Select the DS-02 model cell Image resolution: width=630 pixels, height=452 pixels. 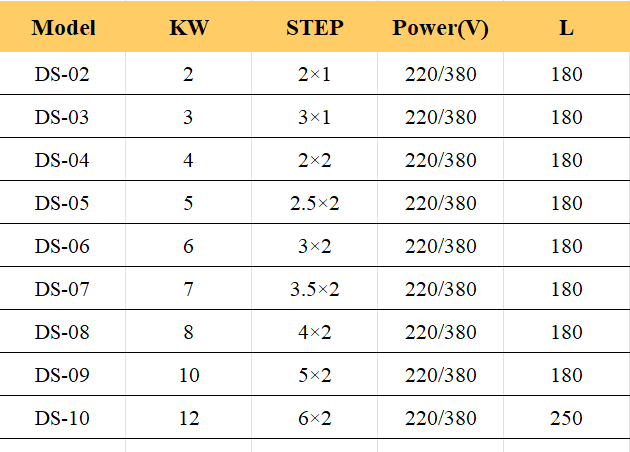(x=63, y=74)
